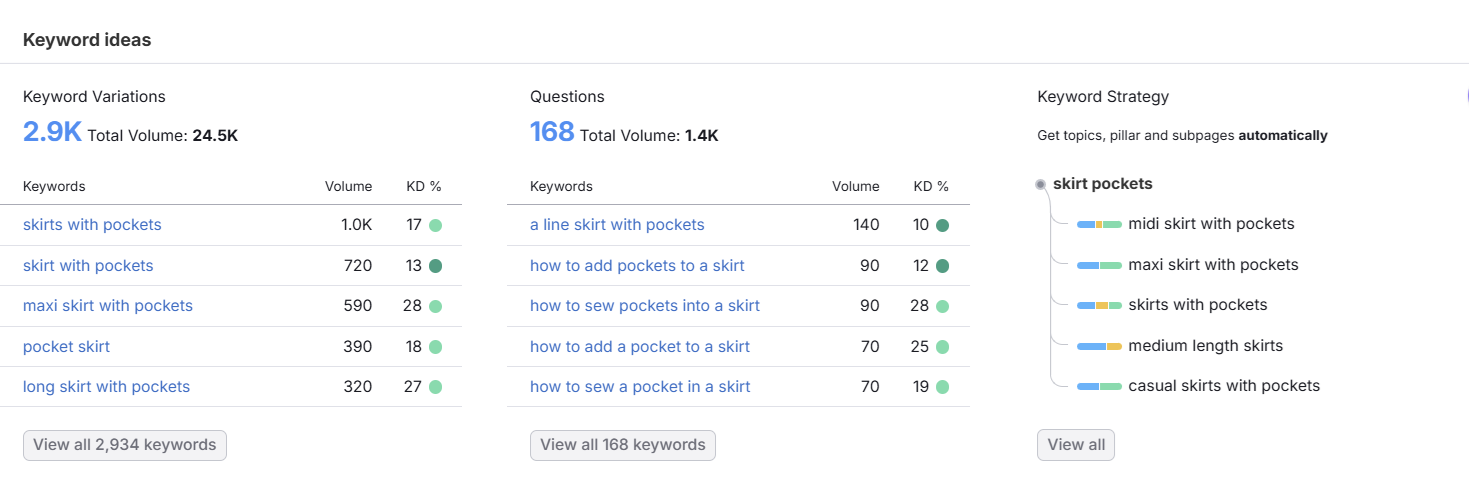The height and width of the screenshot is (487, 1469).
Task: Click intent bar beside 'casual skirts with pockets'
Action: pos(1099,386)
